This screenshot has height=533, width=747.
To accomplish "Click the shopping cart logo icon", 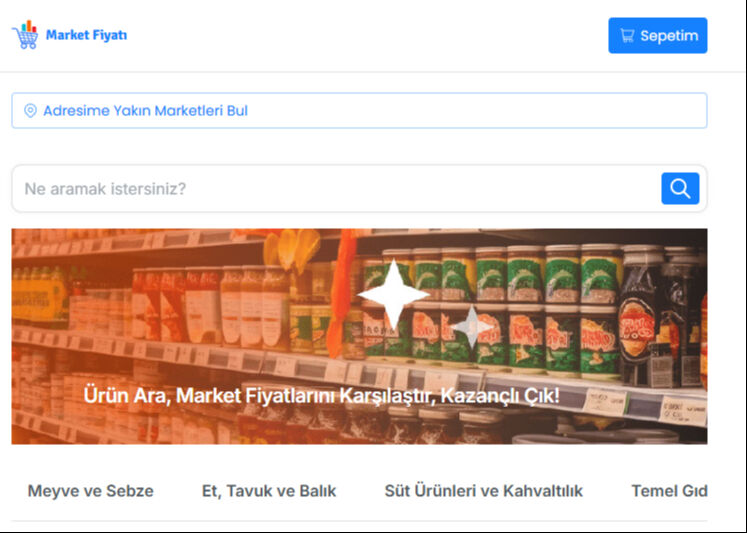I will click(x=25, y=34).
